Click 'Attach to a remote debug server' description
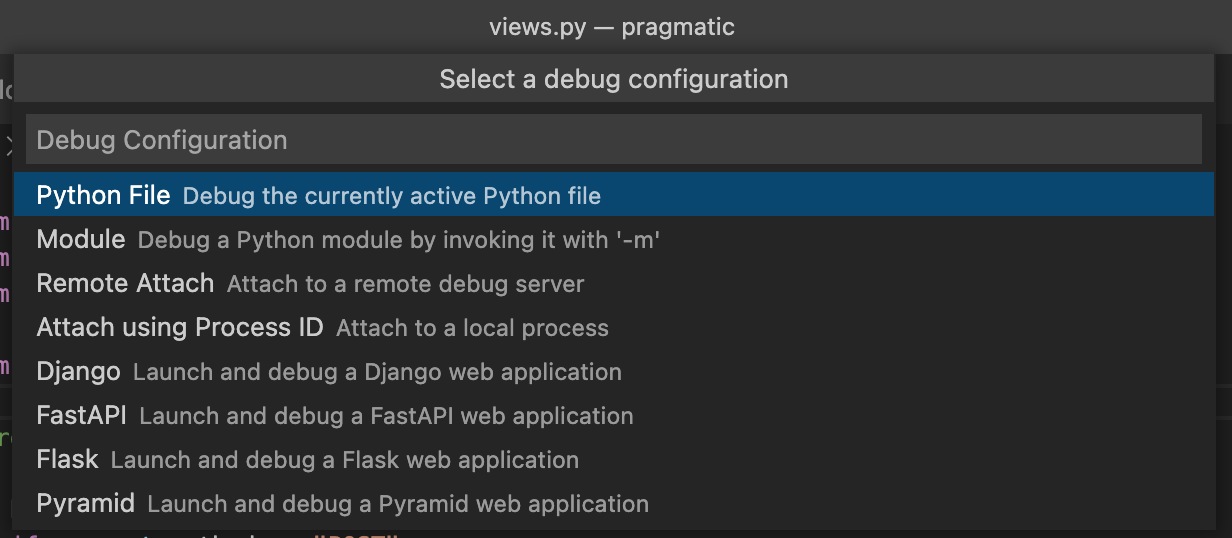Viewport: 1232px width, 538px height. (405, 284)
